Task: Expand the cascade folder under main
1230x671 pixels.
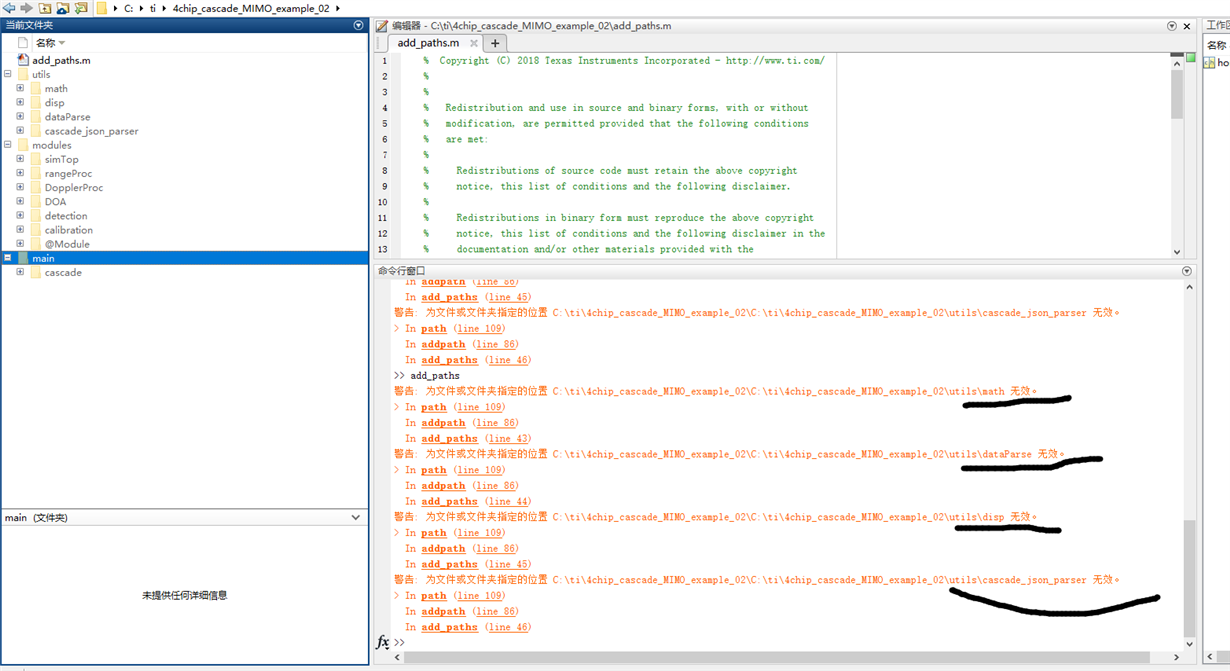Action: pyautogui.click(x=20, y=272)
